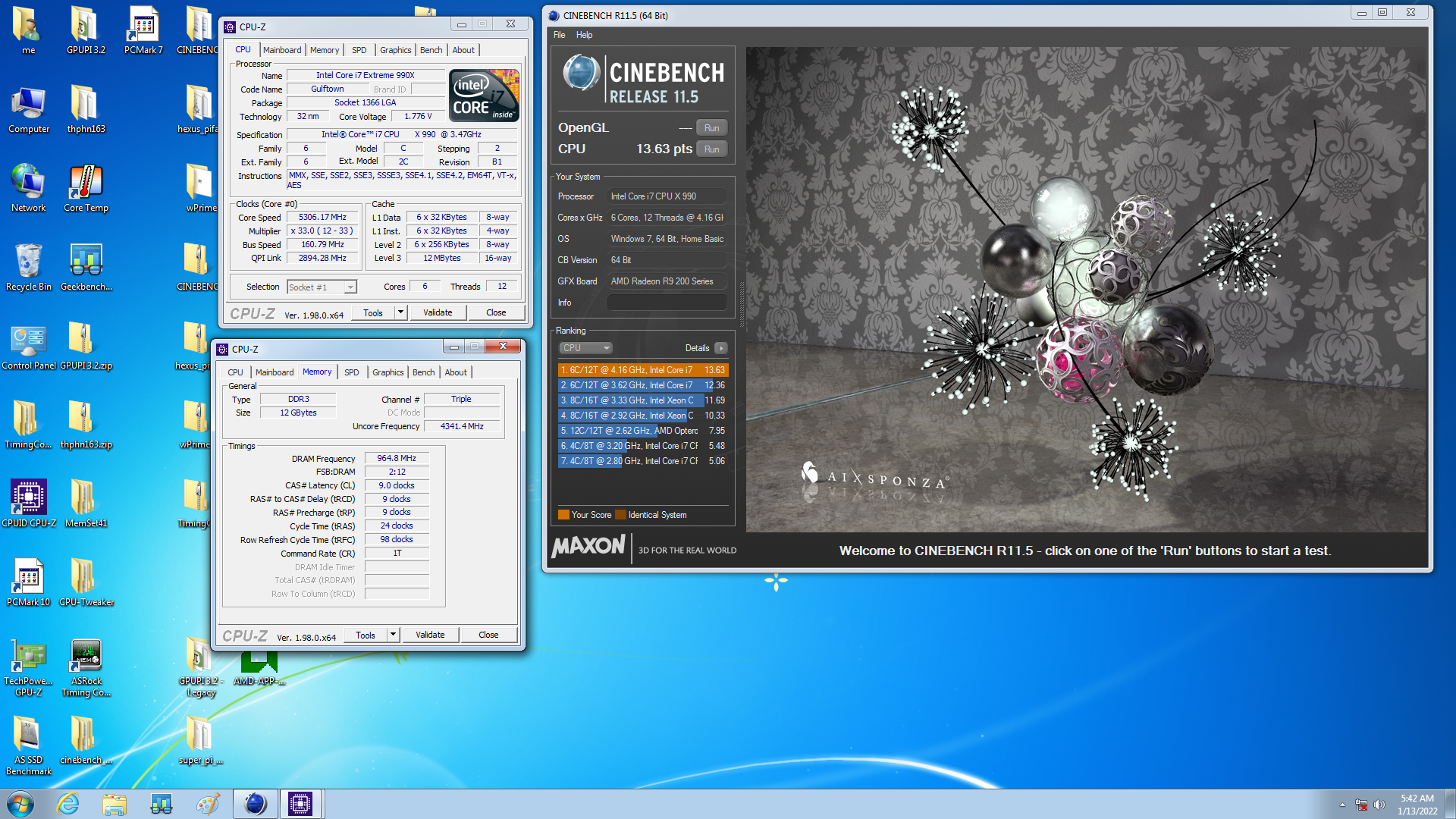Click Show Desktop strip on taskbar
Screen dimensions: 1456x819
[x=1450, y=804]
